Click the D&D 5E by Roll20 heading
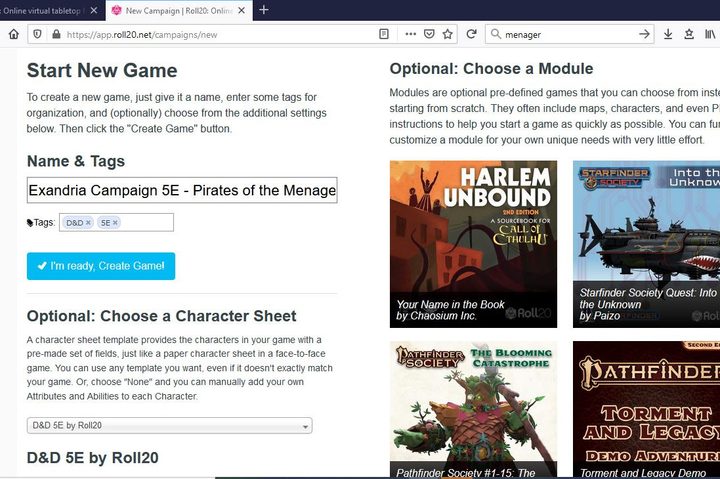 click(x=93, y=458)
